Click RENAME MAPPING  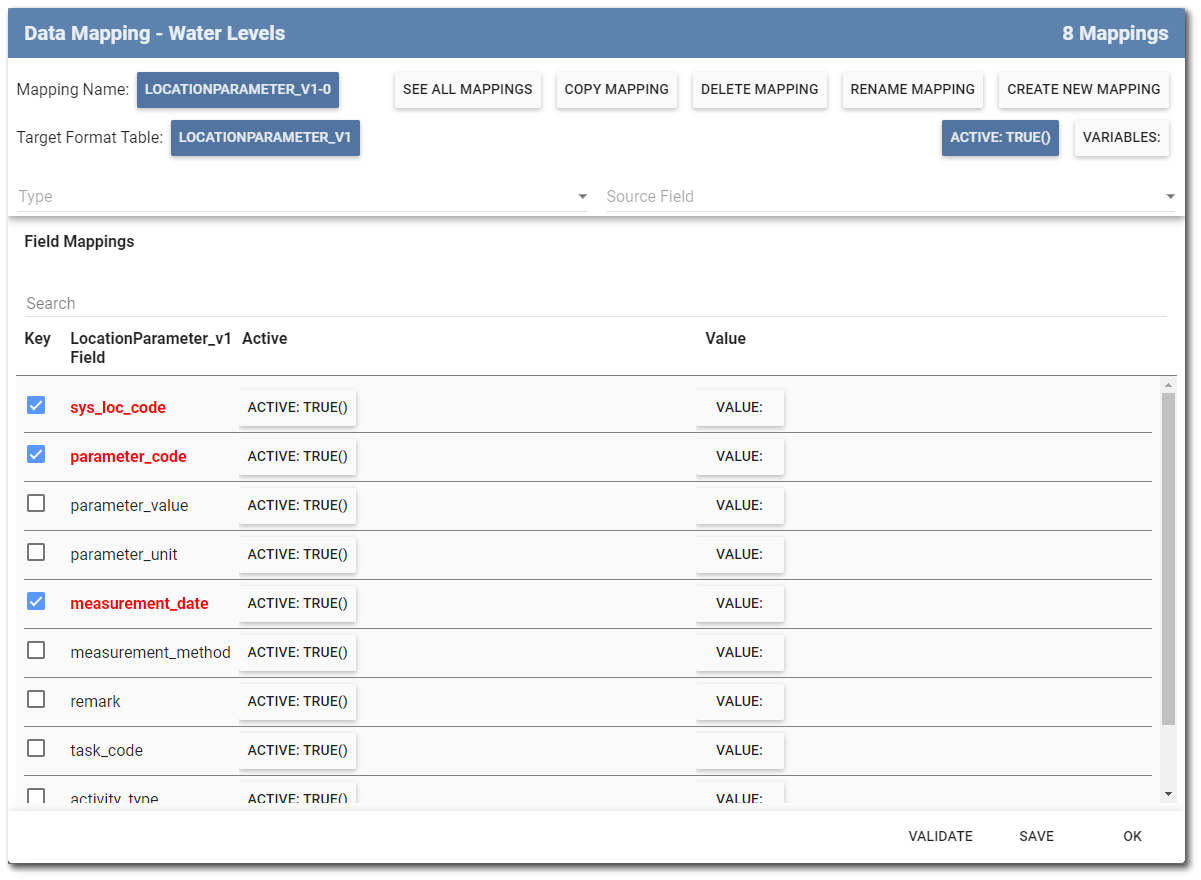912,89
